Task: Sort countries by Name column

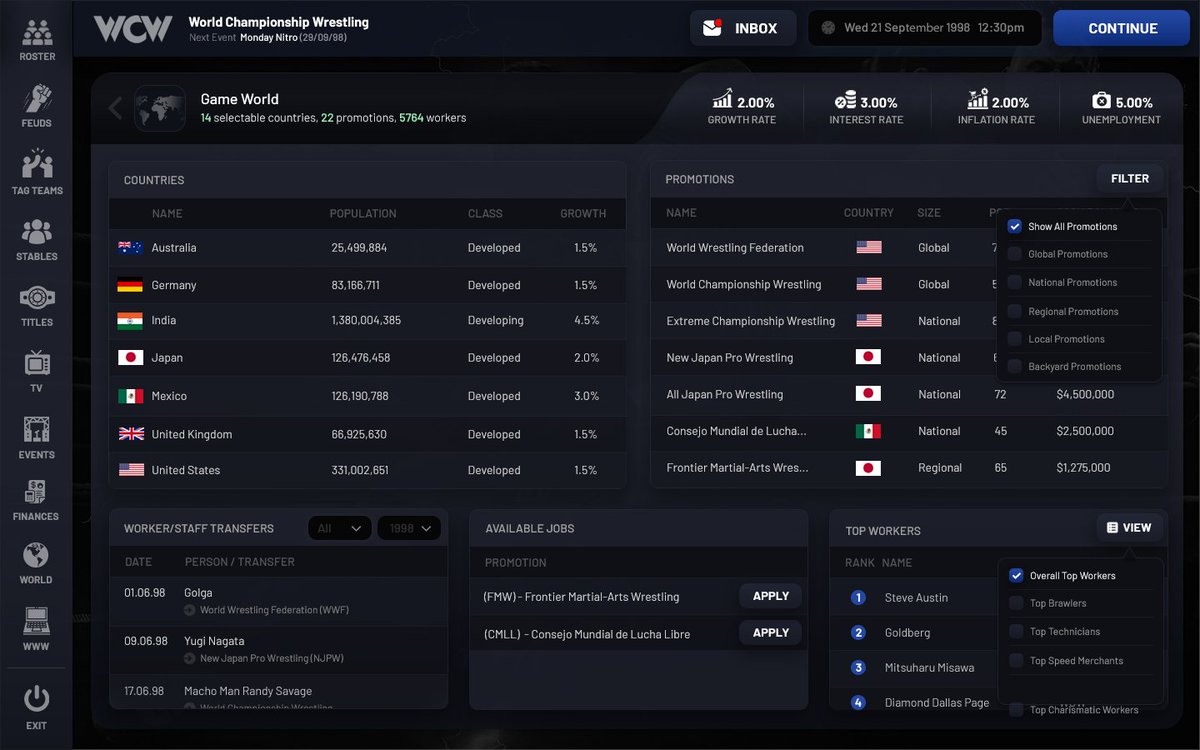Action: pyautogui.click(x=167, y=213)
